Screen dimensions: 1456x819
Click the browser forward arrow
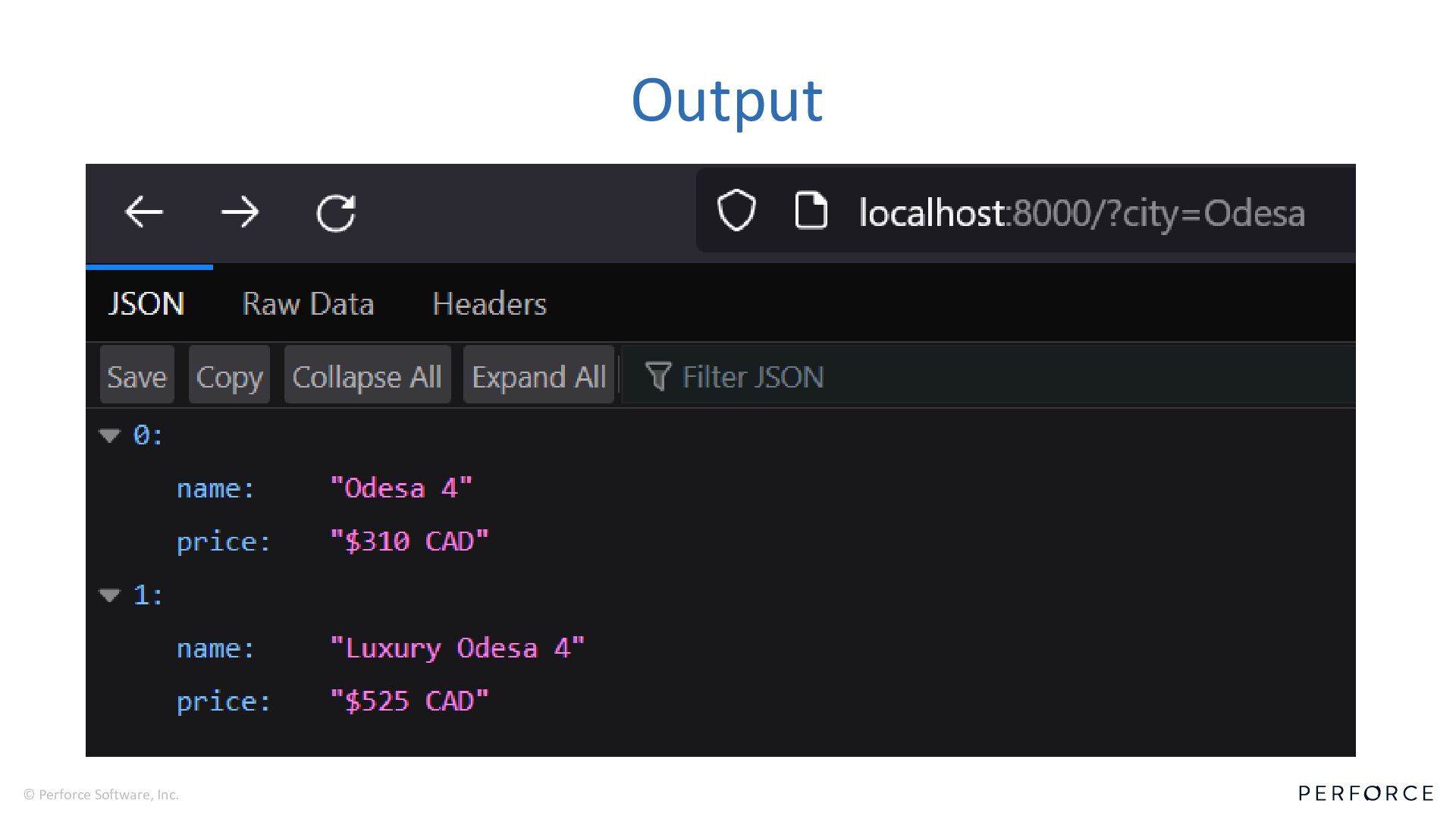tap(240, 212)
